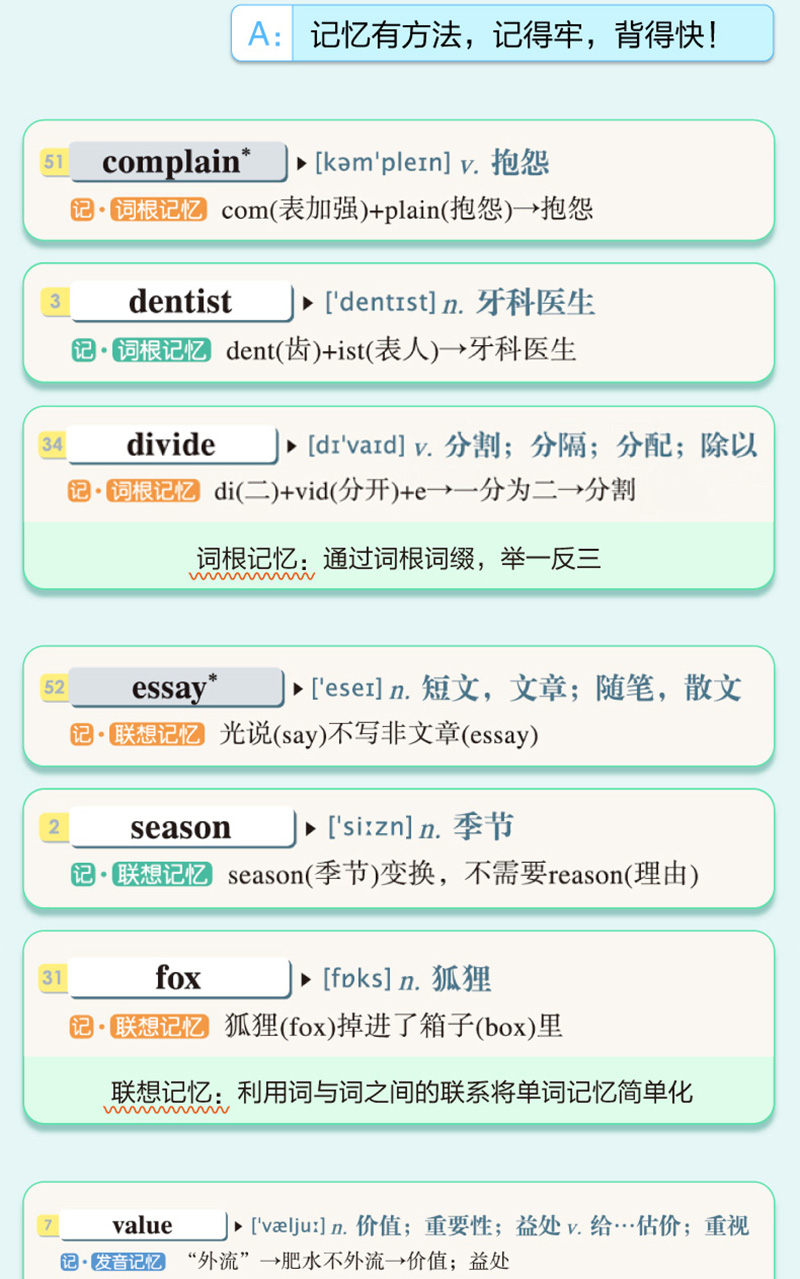The height and width of the screenshot is (1279, 800).
Task: Click the number 52 badge beside essay
Action: tap(54, 688)
